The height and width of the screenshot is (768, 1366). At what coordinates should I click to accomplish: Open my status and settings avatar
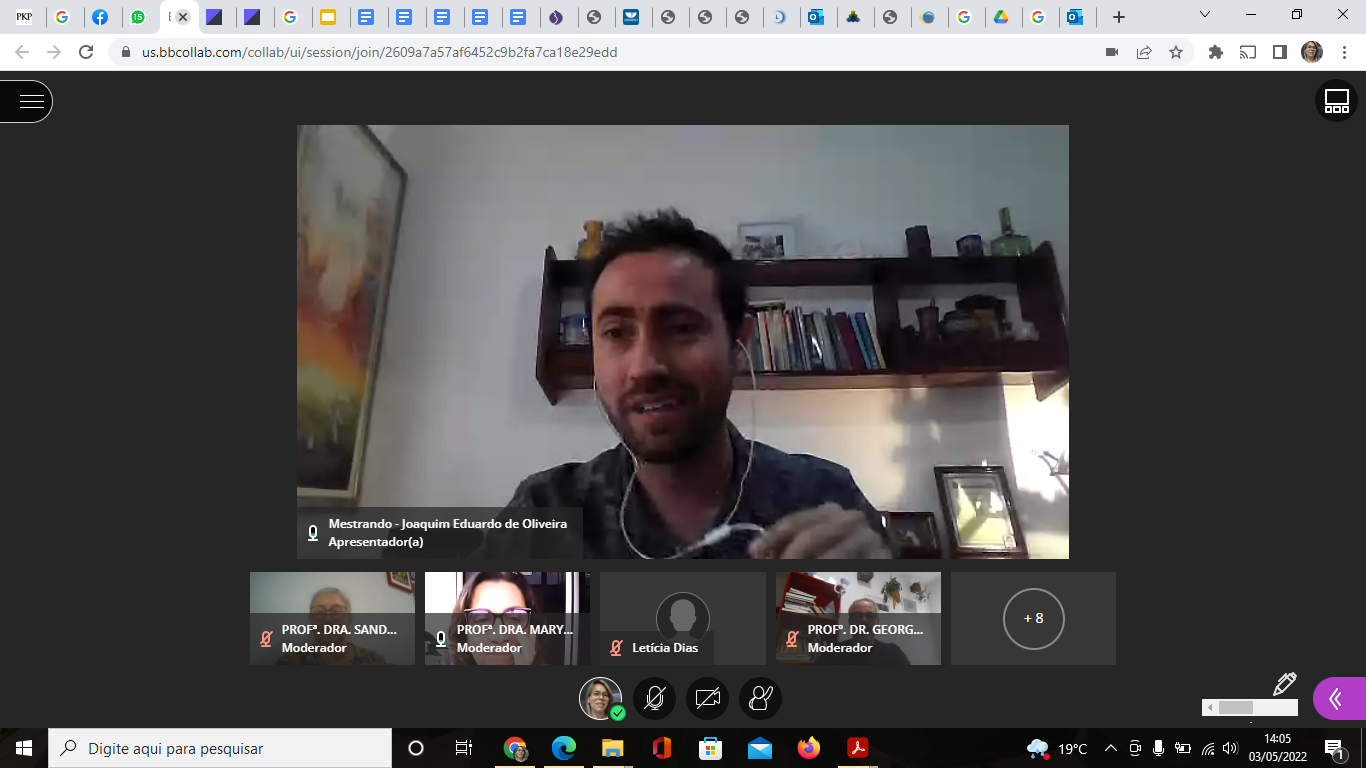601,698
